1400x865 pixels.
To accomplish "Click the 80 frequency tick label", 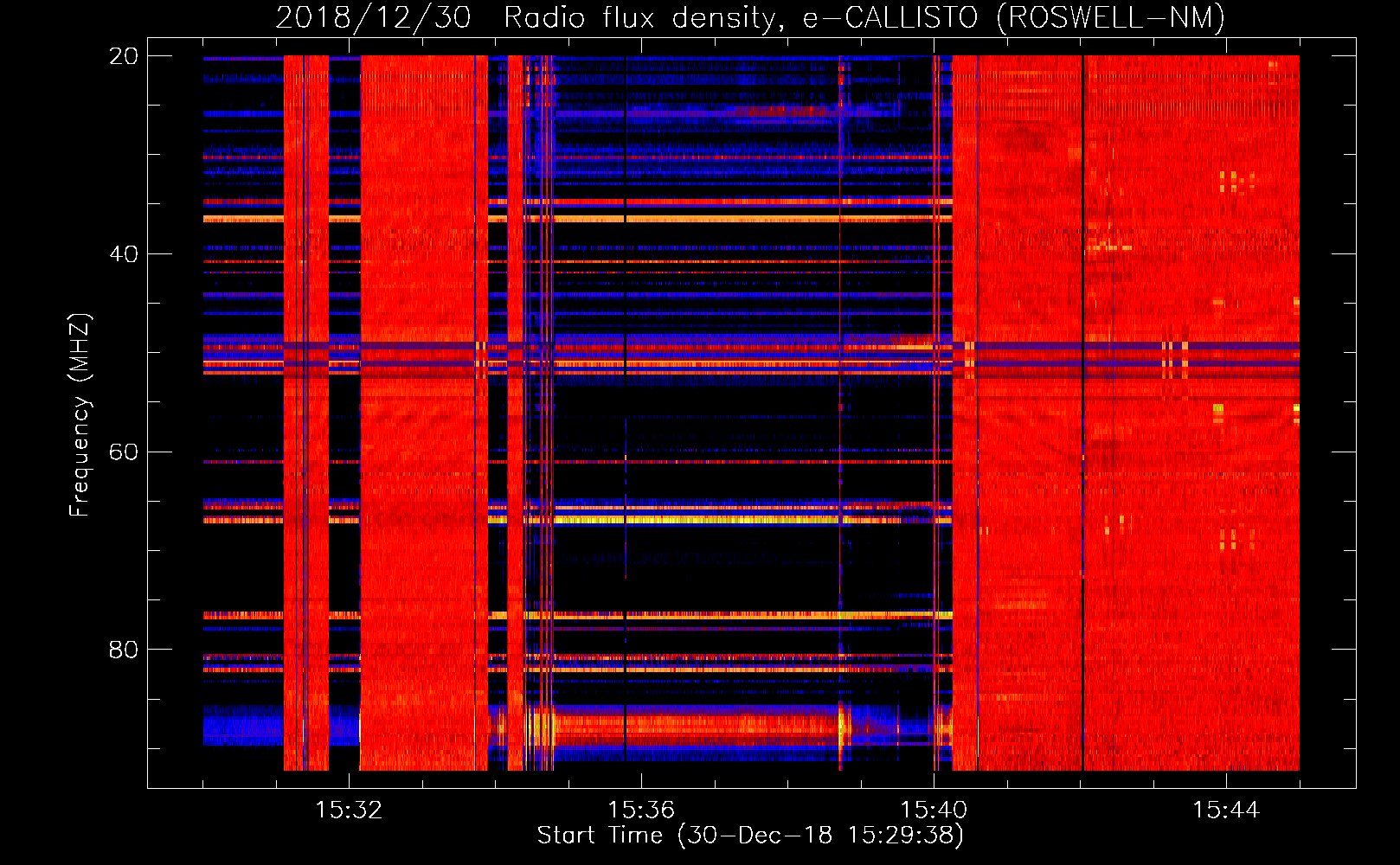I will pyautogui.click(x=123, y=650).
